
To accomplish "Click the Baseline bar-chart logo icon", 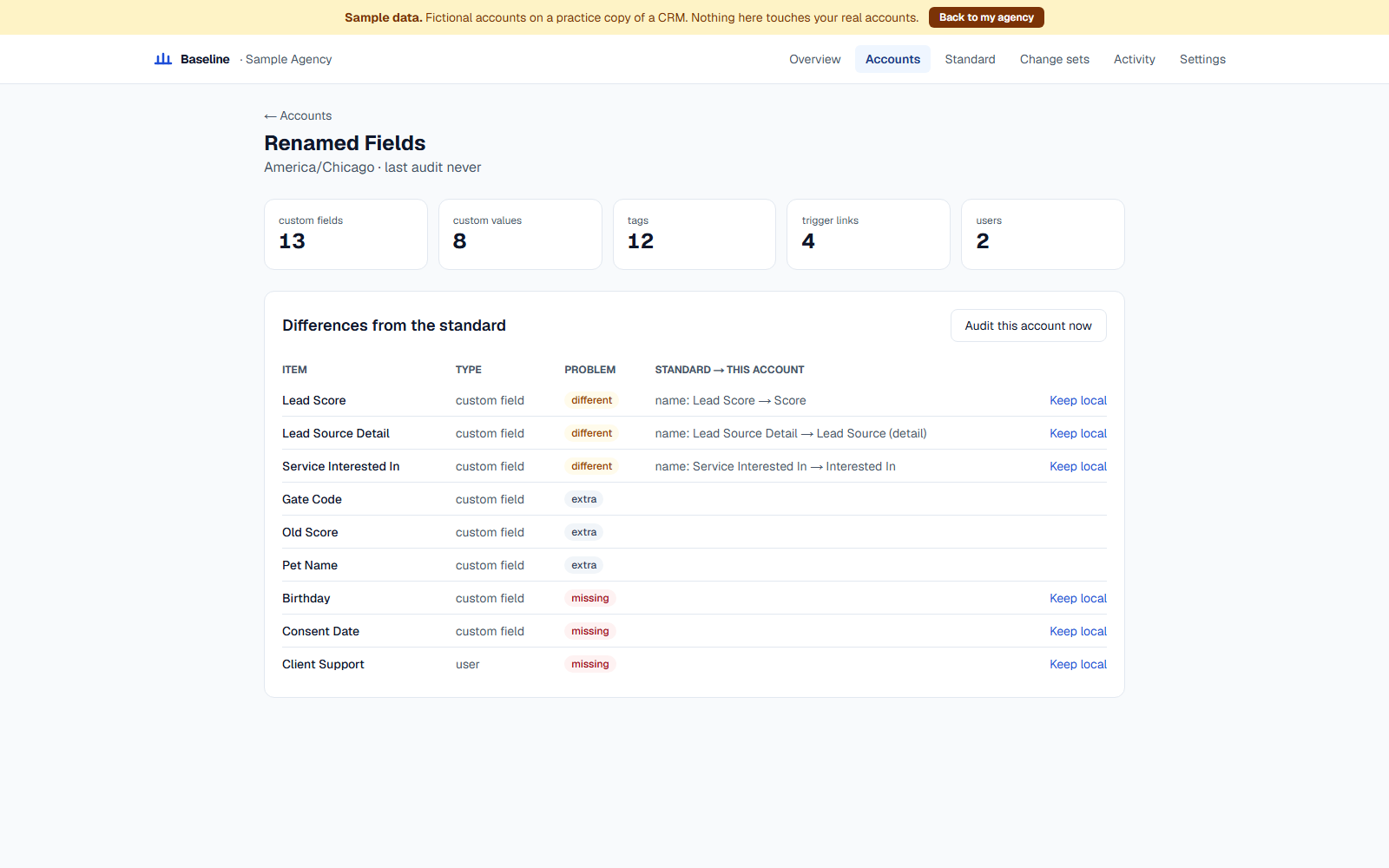I will coord(163,59).
